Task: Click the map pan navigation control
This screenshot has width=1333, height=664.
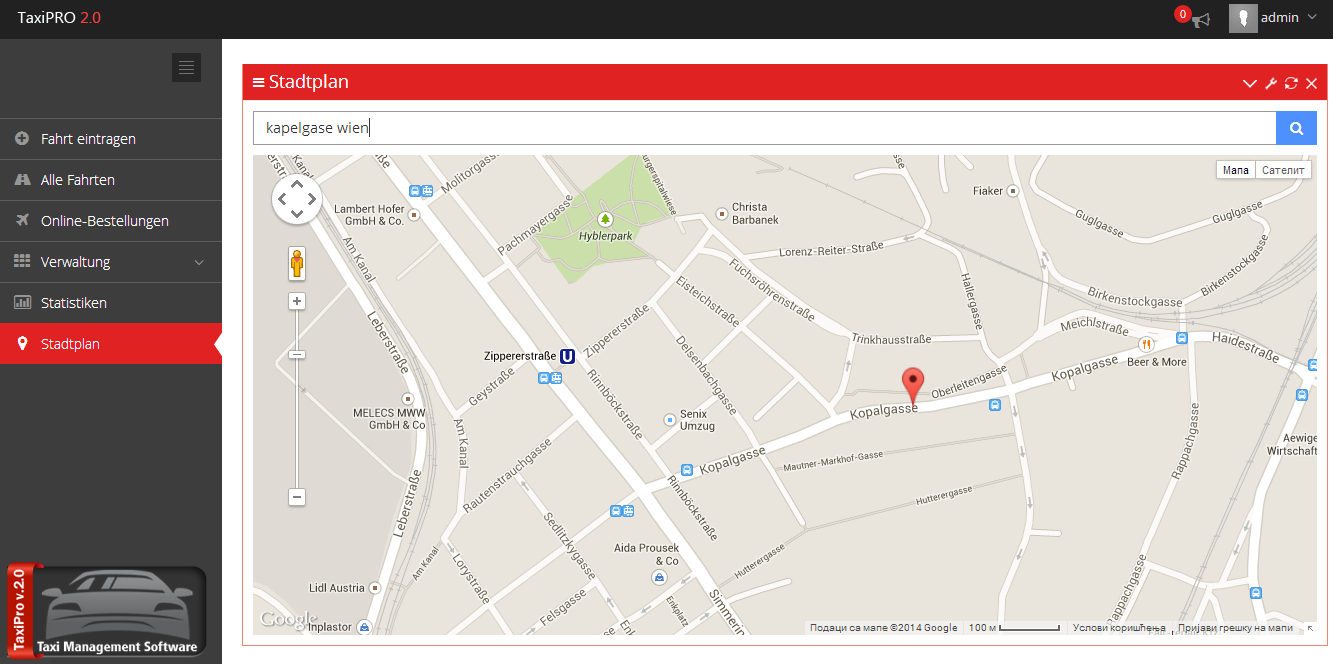Action: [x=297, y=199]
